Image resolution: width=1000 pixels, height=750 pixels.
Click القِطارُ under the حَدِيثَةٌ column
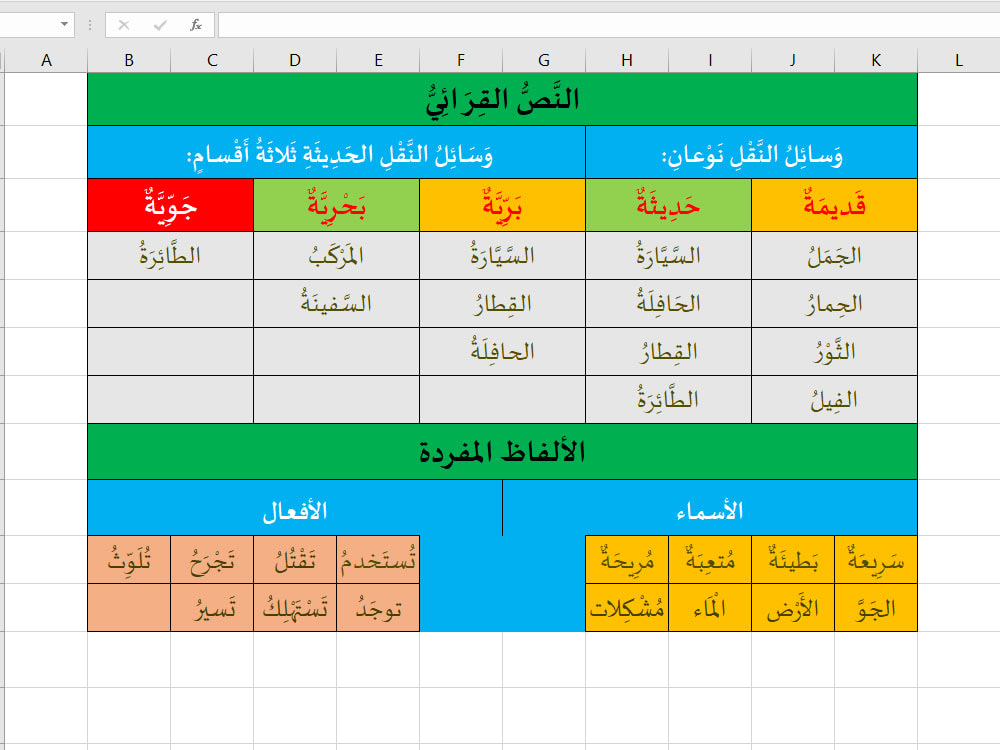668,351
